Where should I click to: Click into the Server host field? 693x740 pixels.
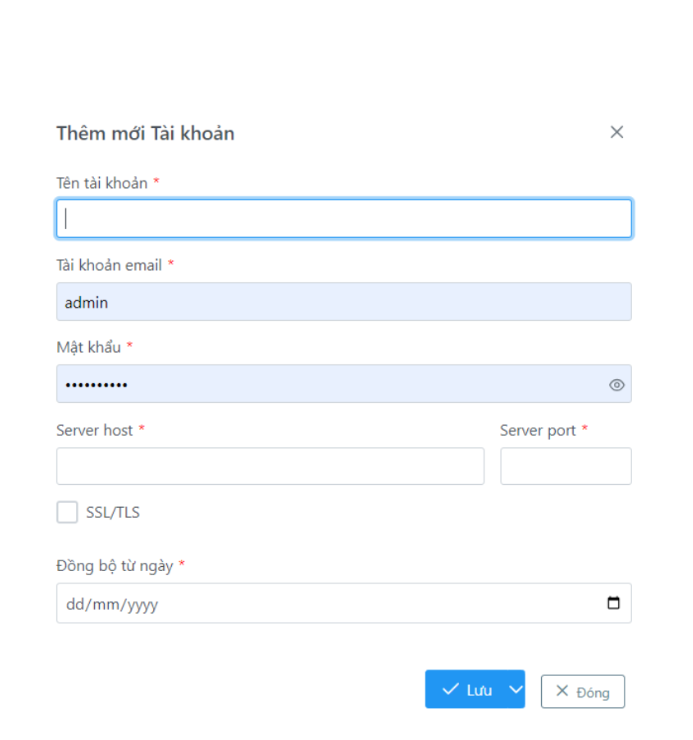pyautogui.click(x=270, y=466)
